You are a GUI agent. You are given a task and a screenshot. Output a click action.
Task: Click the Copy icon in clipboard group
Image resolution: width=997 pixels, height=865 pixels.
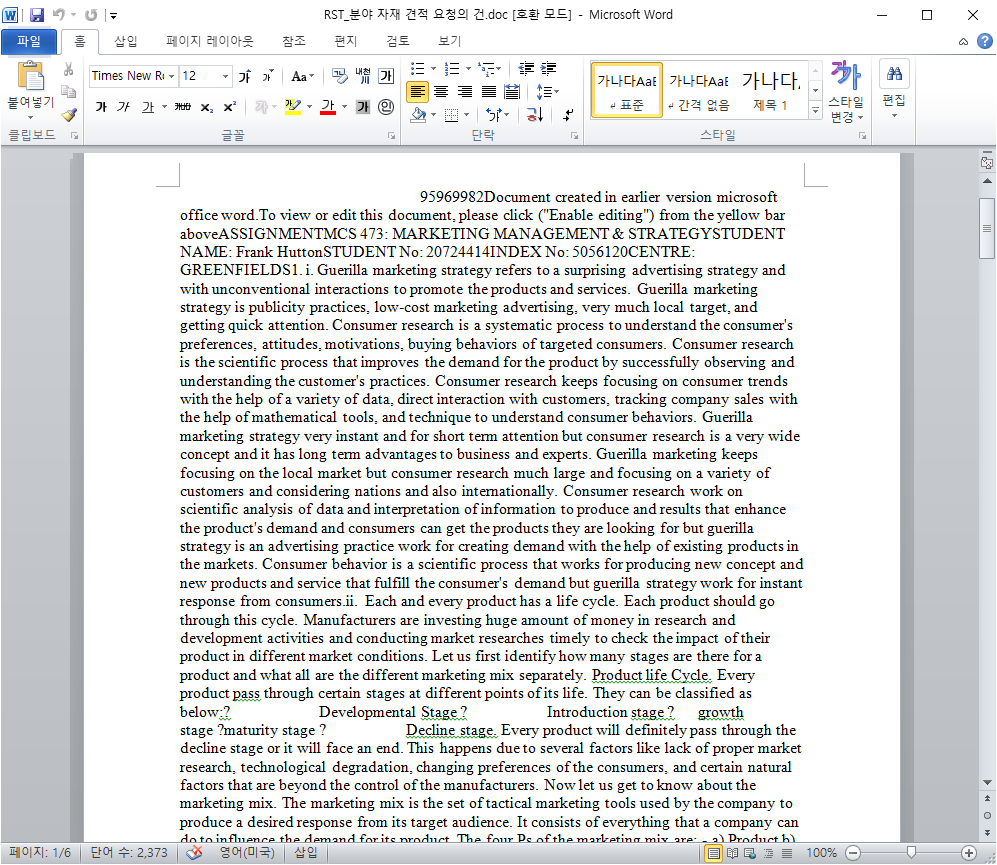tap(69, 92)
